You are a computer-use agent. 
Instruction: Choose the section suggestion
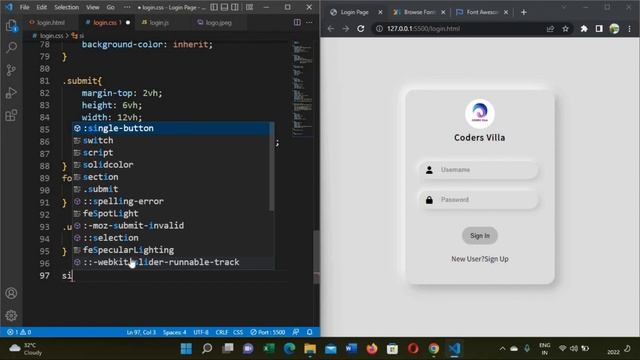173,177
